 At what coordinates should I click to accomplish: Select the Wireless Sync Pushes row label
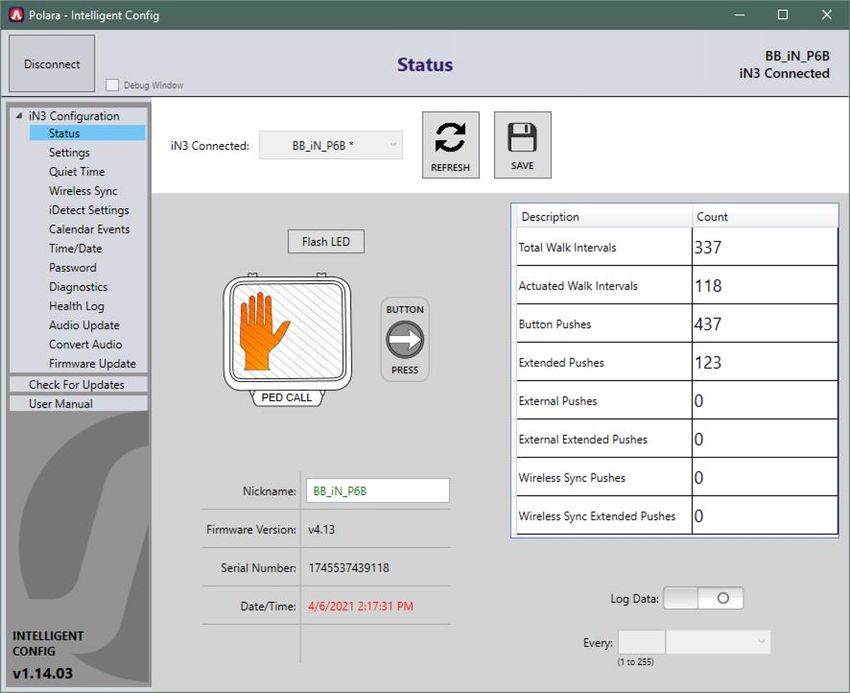572,478
